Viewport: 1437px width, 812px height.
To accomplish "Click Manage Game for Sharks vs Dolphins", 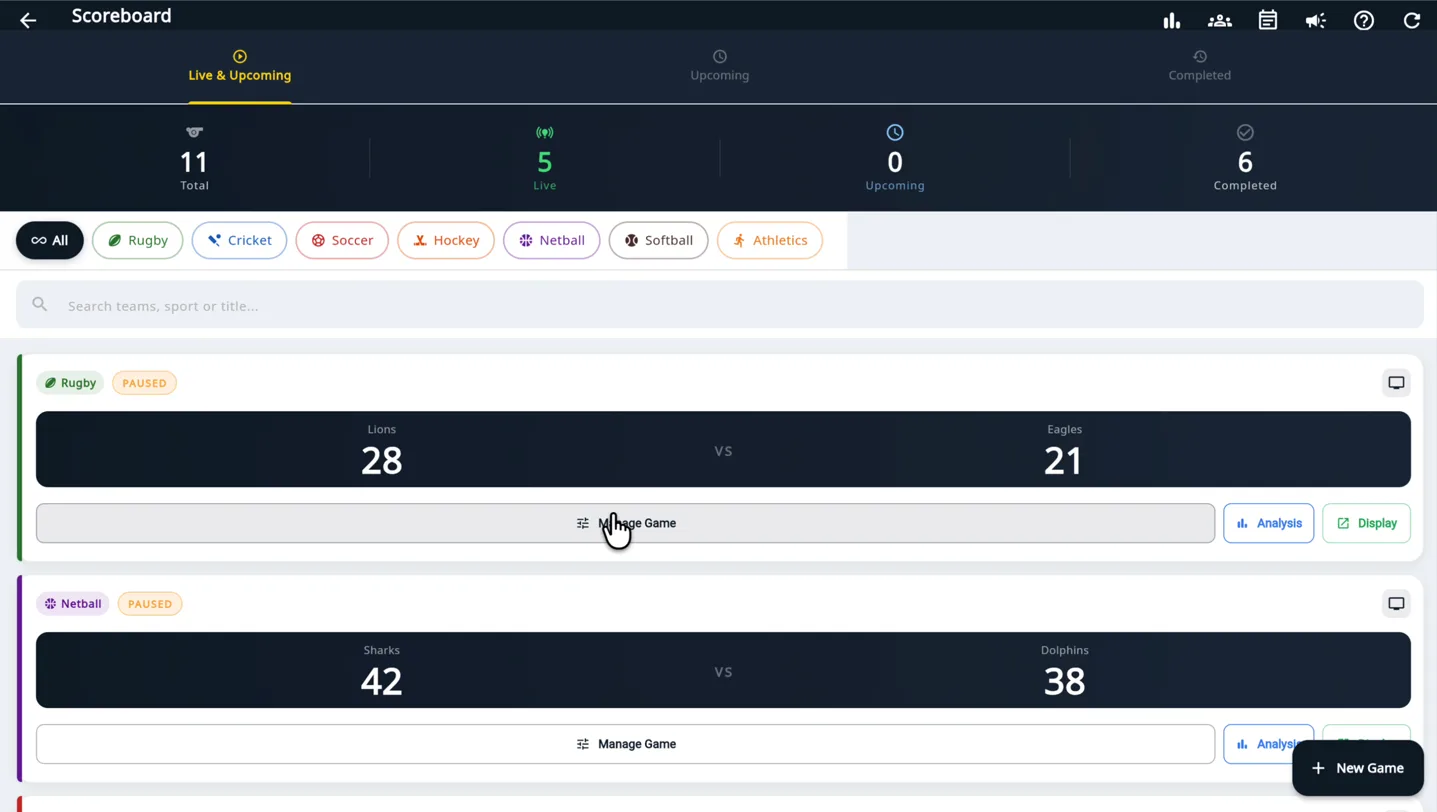I will [626, 744].
